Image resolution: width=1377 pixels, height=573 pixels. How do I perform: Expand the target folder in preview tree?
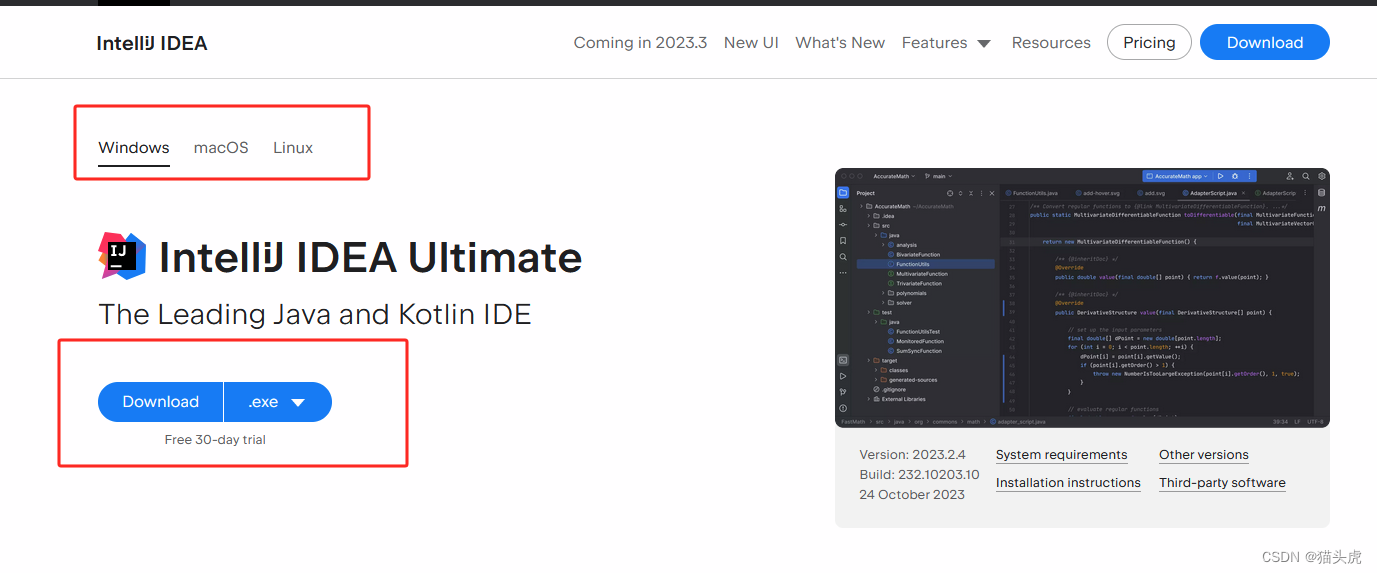[x=869, y=360]
